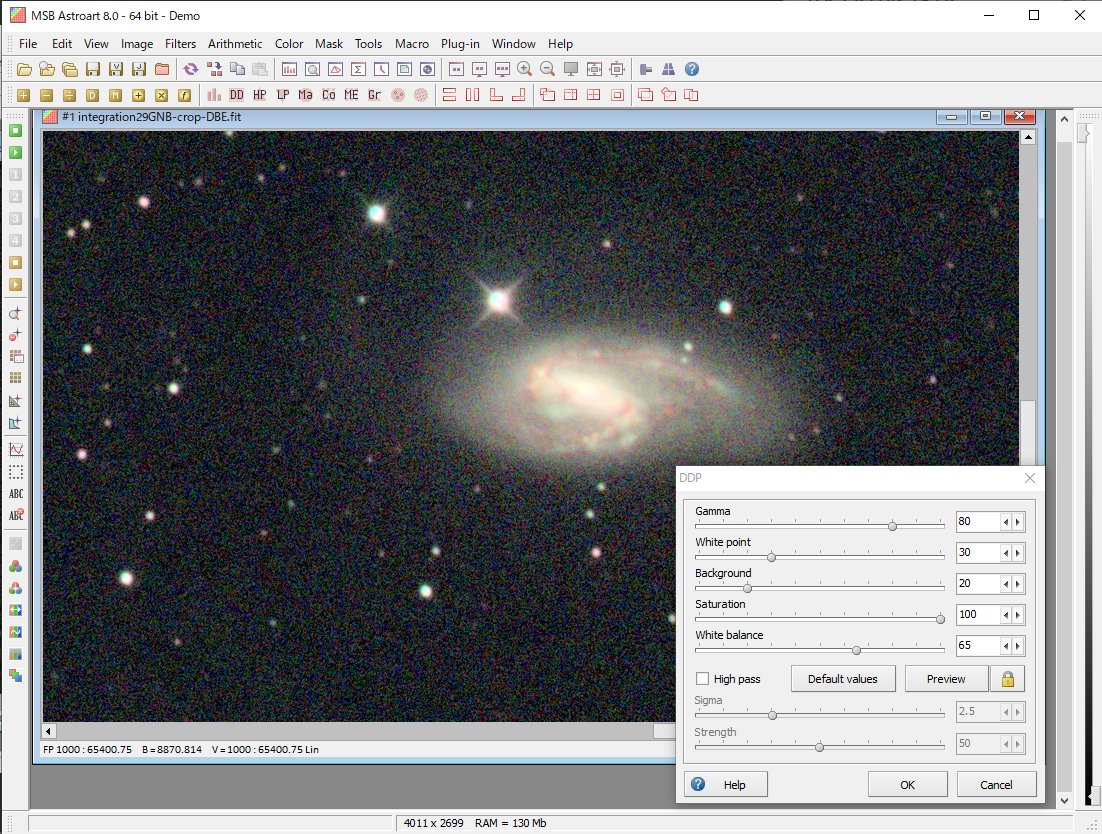Image resolution: width=1102 pixels, height=834 pixels.
Task: Click the Gr toolbar icon
Action: point(374,95)
